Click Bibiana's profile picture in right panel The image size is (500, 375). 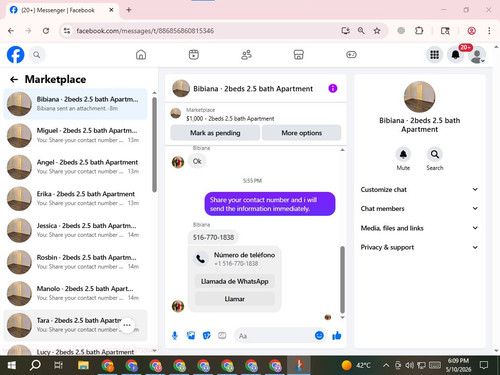click(x=419, y=97)
